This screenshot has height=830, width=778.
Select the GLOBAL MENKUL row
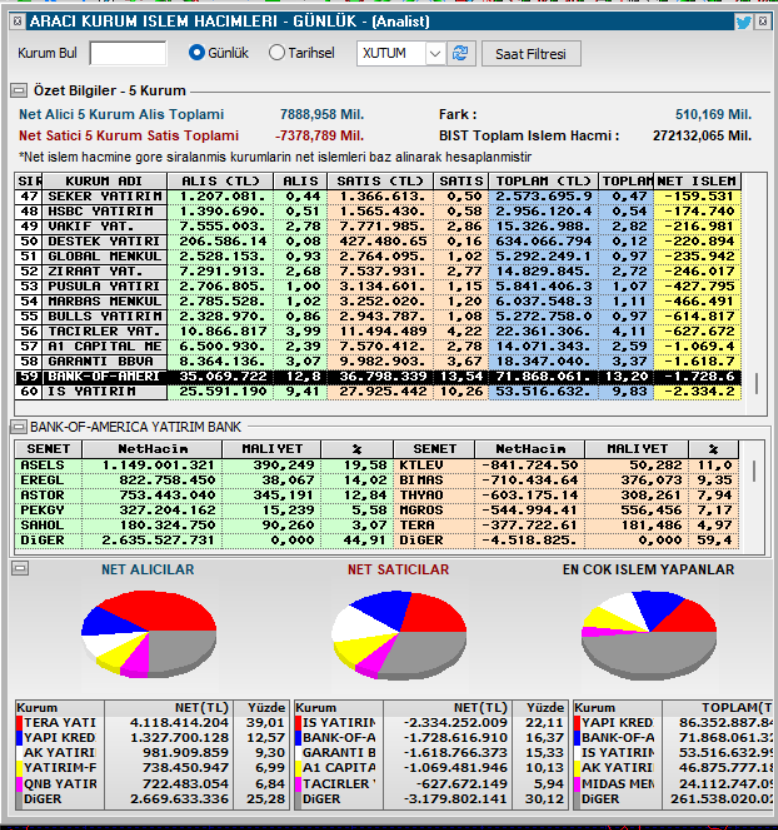378,256
